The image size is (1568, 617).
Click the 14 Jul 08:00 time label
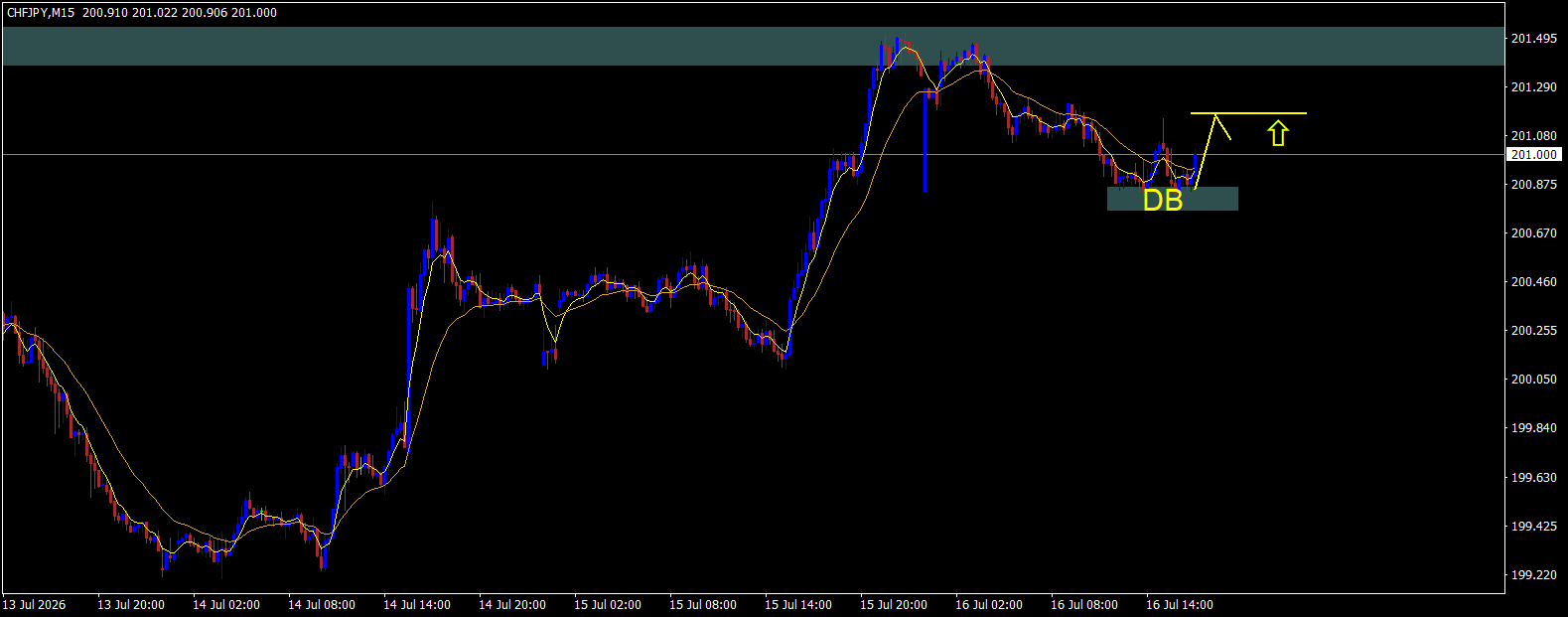click(322, 605)
